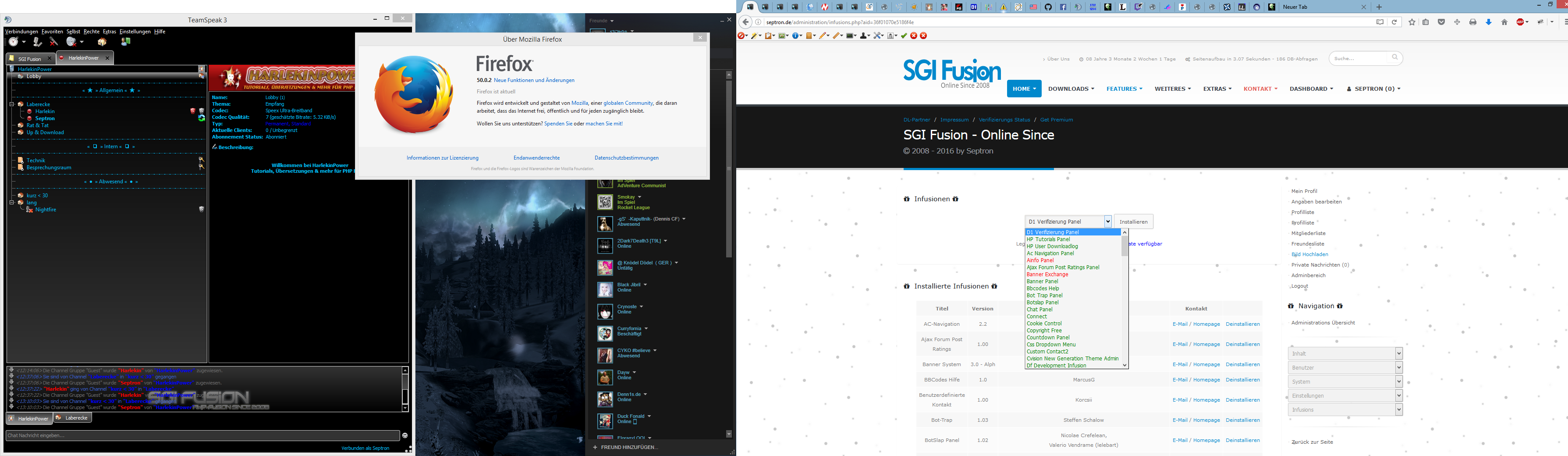Open Verbindungen menu in TeamSpeak
Image resolution: width=1568 pixels, height=456 pixels.
(21, 32)
